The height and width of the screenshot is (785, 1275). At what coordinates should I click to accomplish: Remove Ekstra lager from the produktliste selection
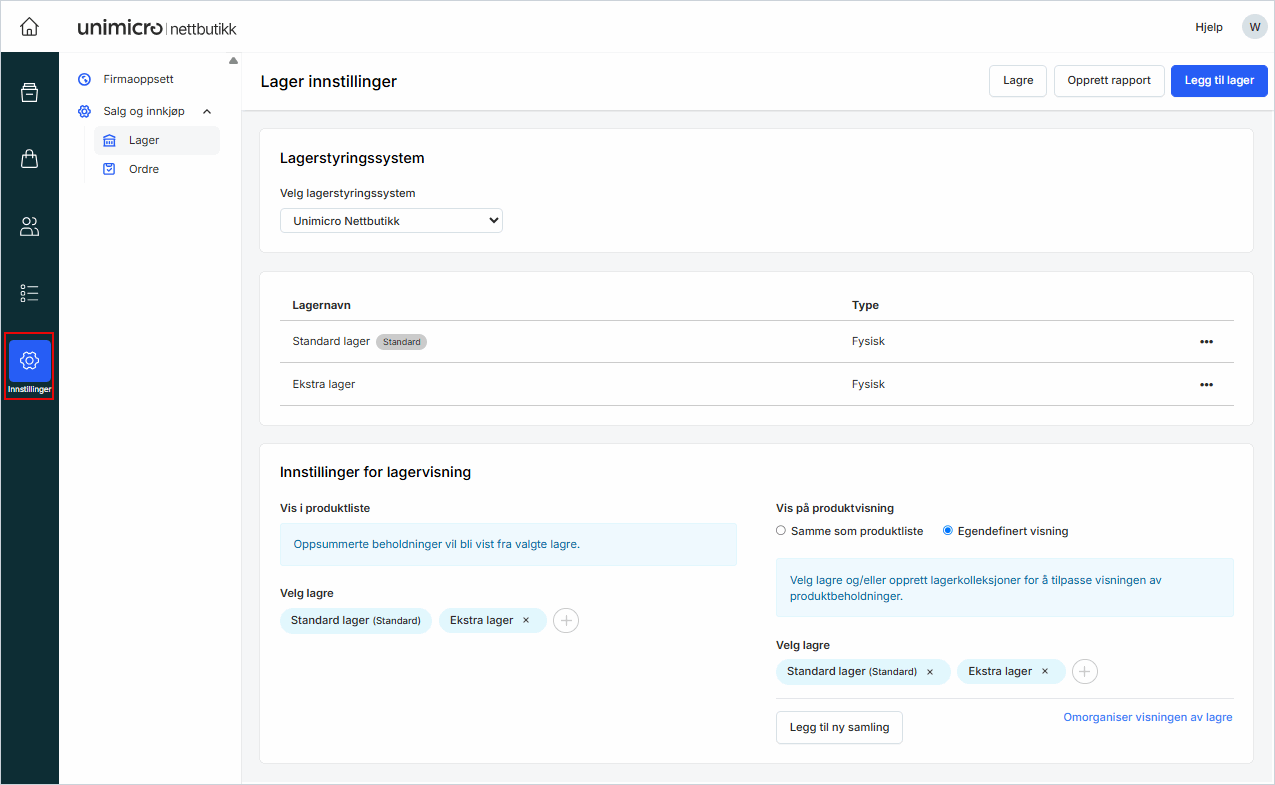[526, 621]
